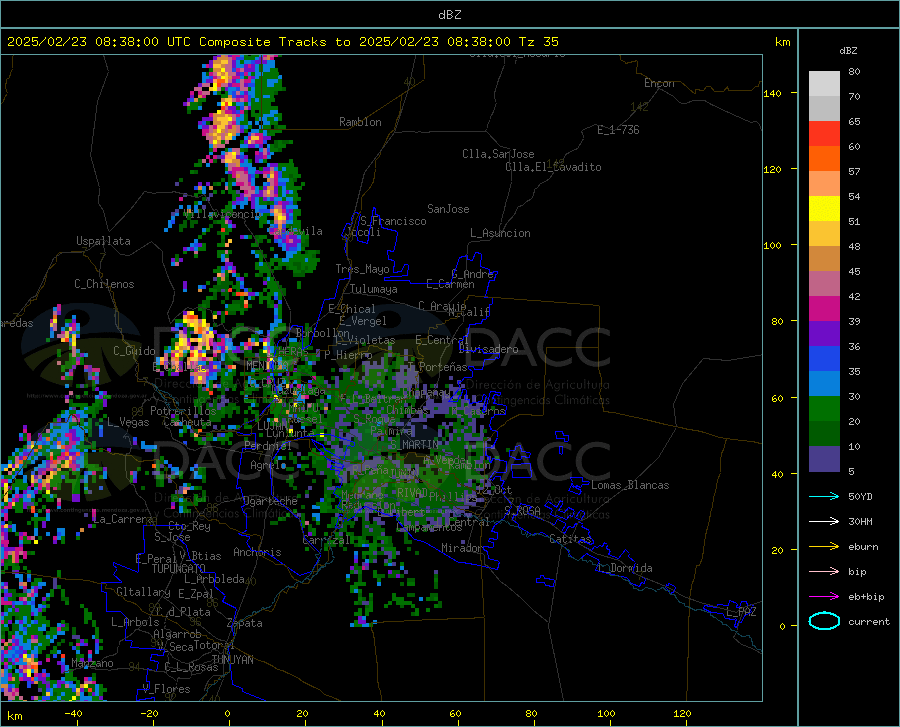Click the L_Asuncion label

point(501,233)
